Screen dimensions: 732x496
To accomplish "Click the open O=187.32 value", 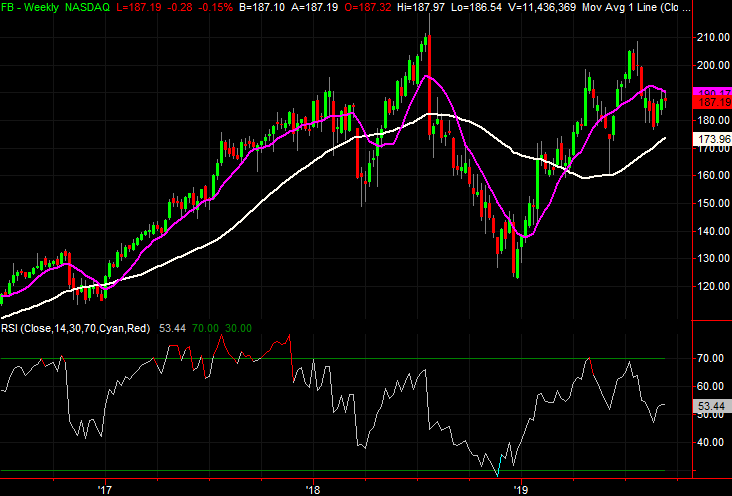I will 367,7.
